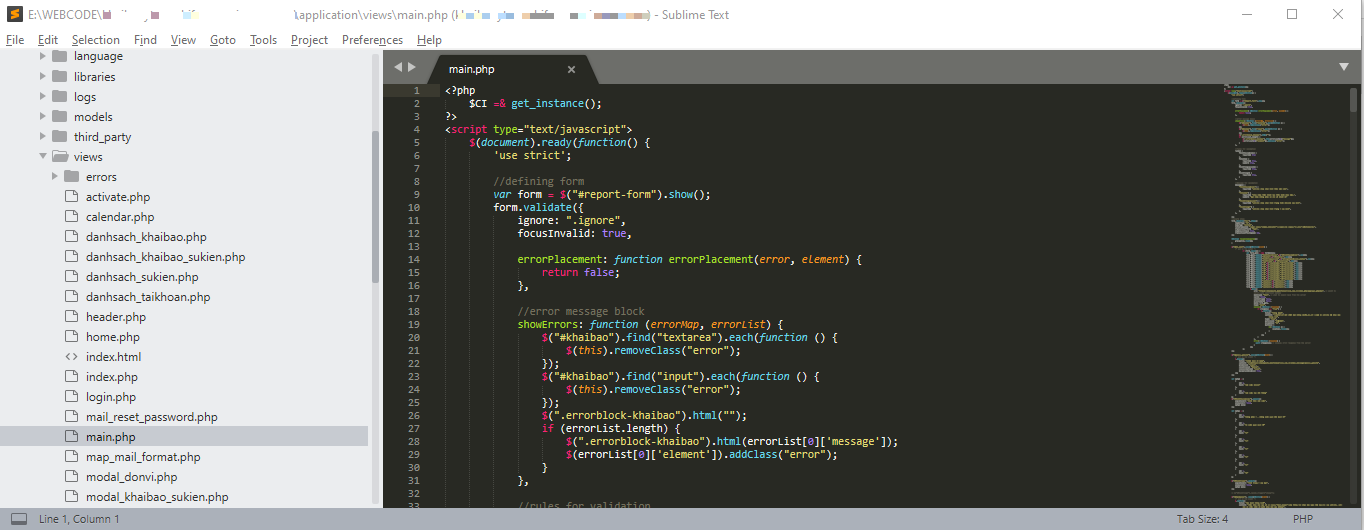Click the logs folder icon

[58, 96]
